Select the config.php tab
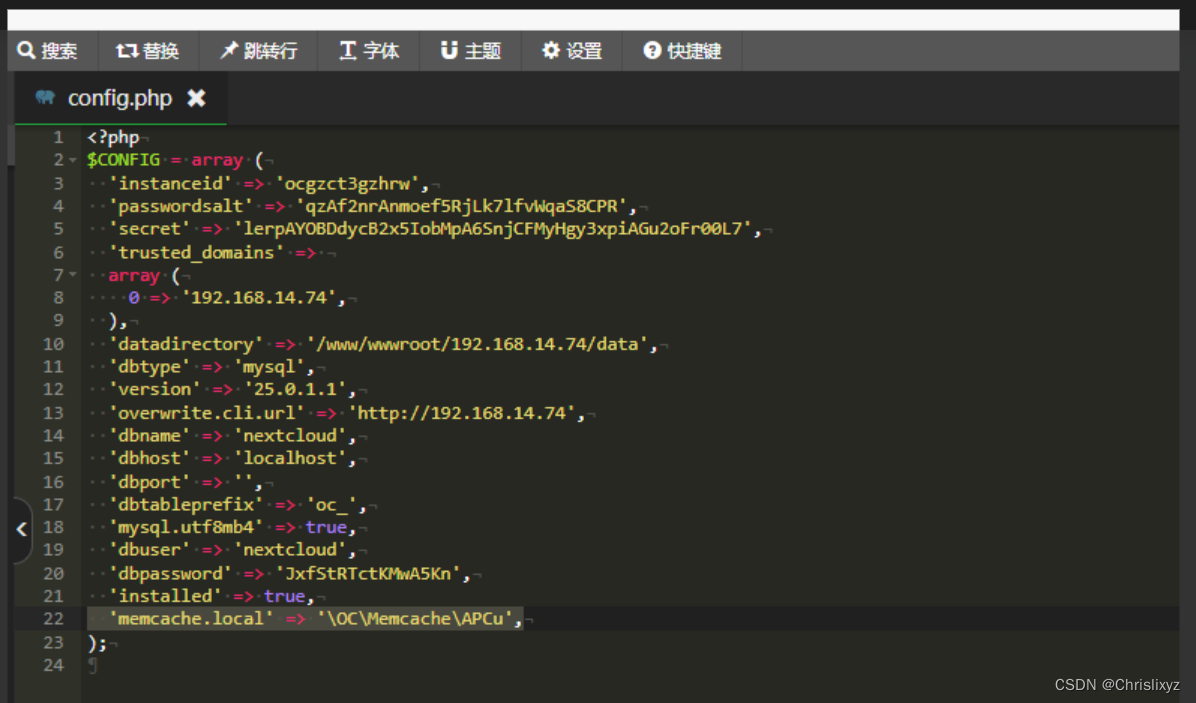 pos(120,98)
